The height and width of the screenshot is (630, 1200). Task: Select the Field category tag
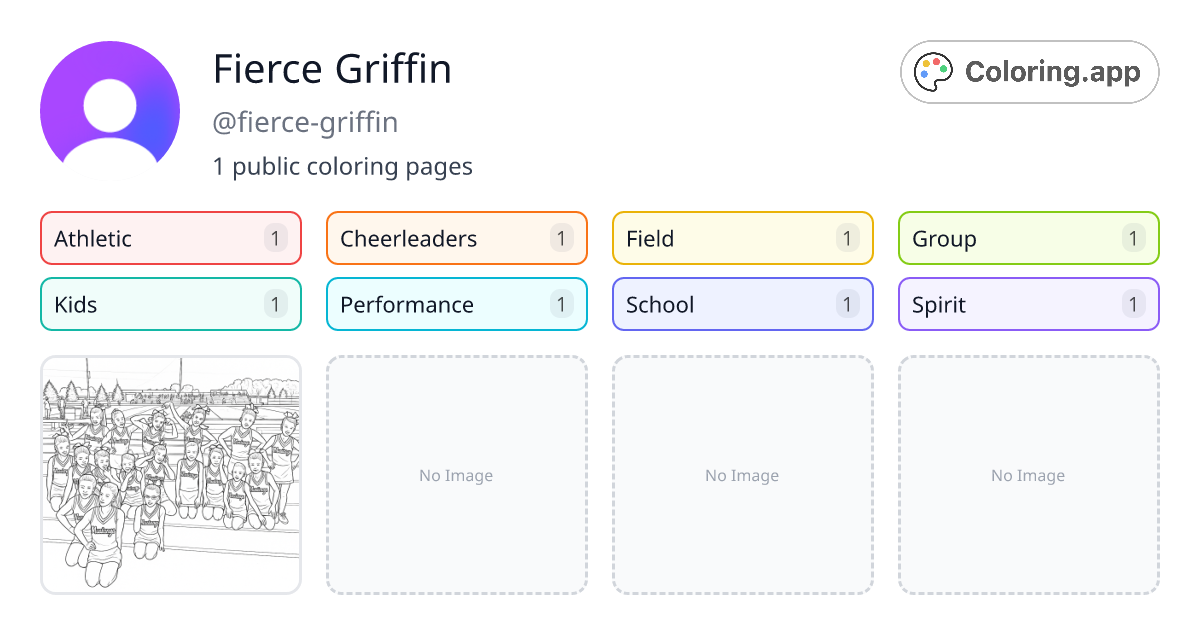(742, 238)
